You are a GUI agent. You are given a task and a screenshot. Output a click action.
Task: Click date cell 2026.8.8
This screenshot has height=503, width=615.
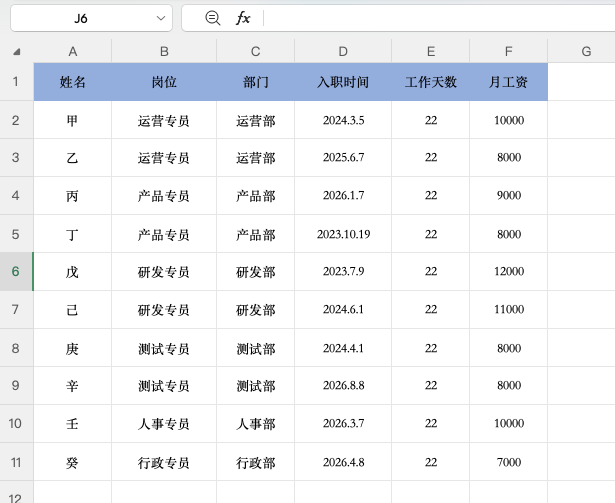click(x=343, y=385)
